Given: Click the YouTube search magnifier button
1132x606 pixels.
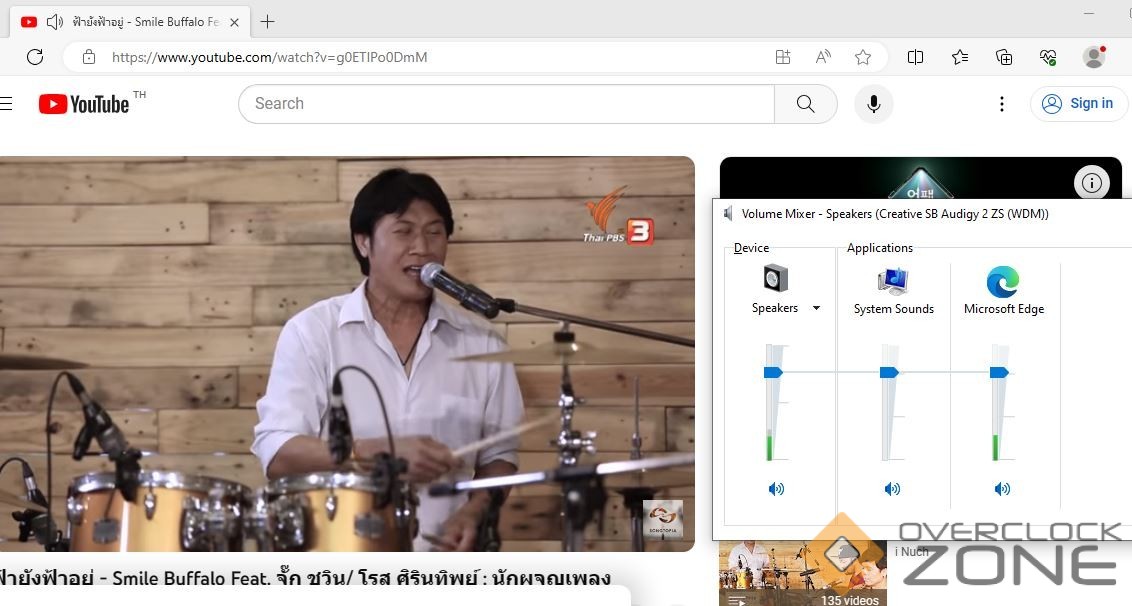Looking at the screenshot, I should pyautogui.click(x=806, y=104).
